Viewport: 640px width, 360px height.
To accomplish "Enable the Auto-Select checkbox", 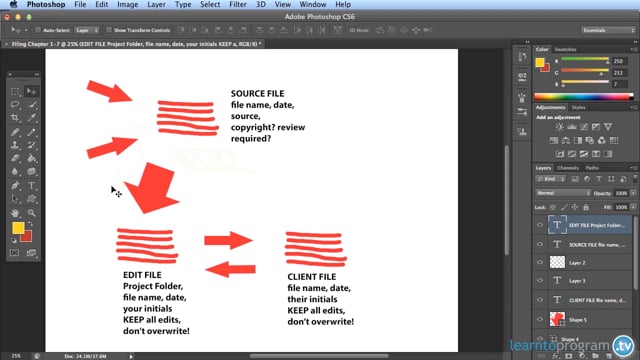I will click(38, 30).
